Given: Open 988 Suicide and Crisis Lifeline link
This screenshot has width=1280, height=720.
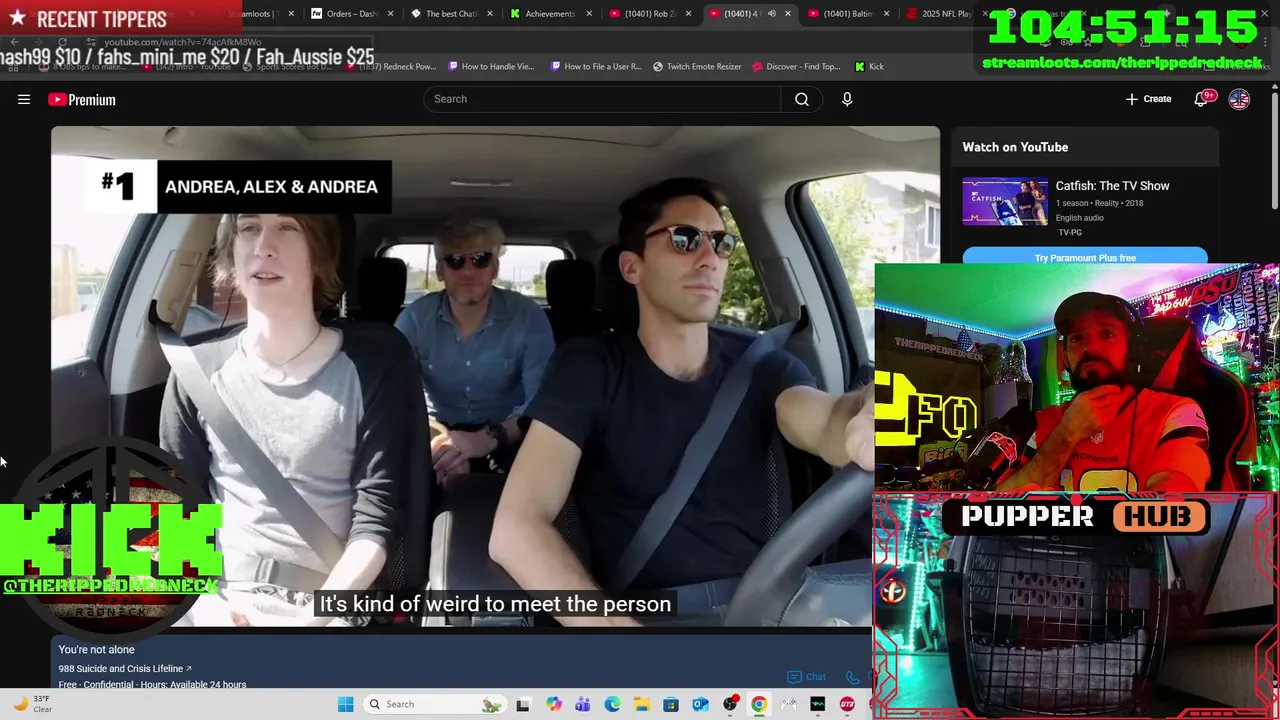Looking at the screenshot, I should [125, 668].
